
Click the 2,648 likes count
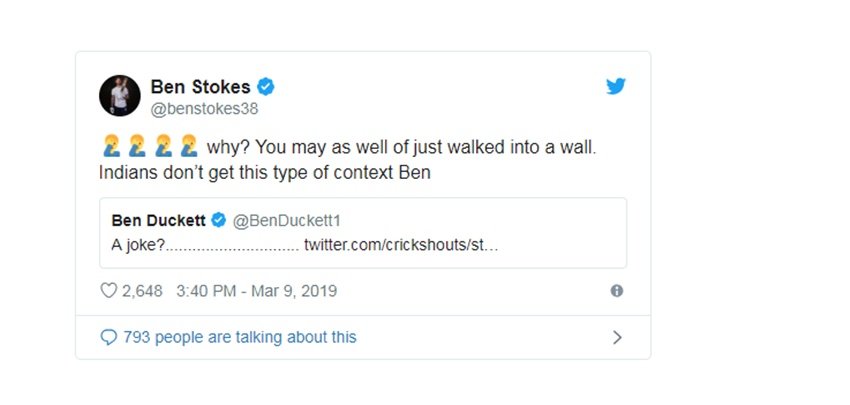[142, 291]
